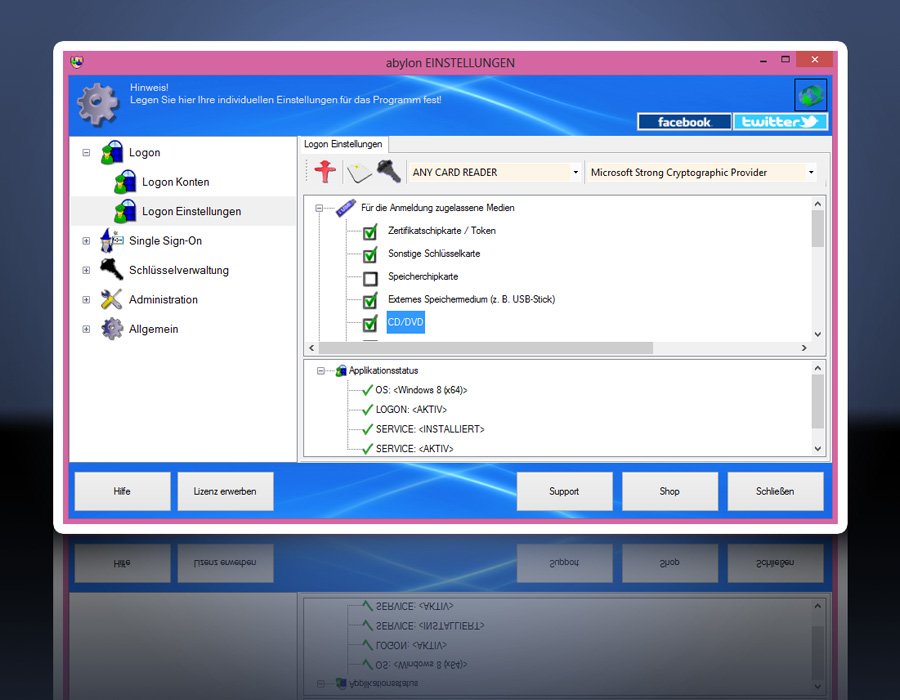Click the 'OS: <Windows 8 (x64)>' text

(421, 390)
